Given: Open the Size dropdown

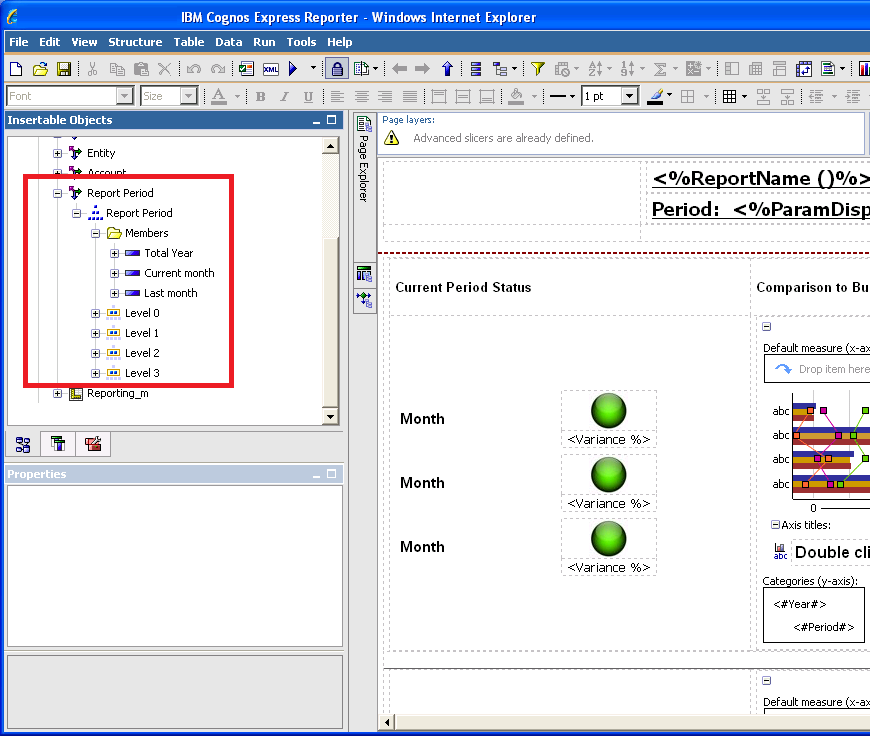Looking at the screenshot, I should coord(189,96).
